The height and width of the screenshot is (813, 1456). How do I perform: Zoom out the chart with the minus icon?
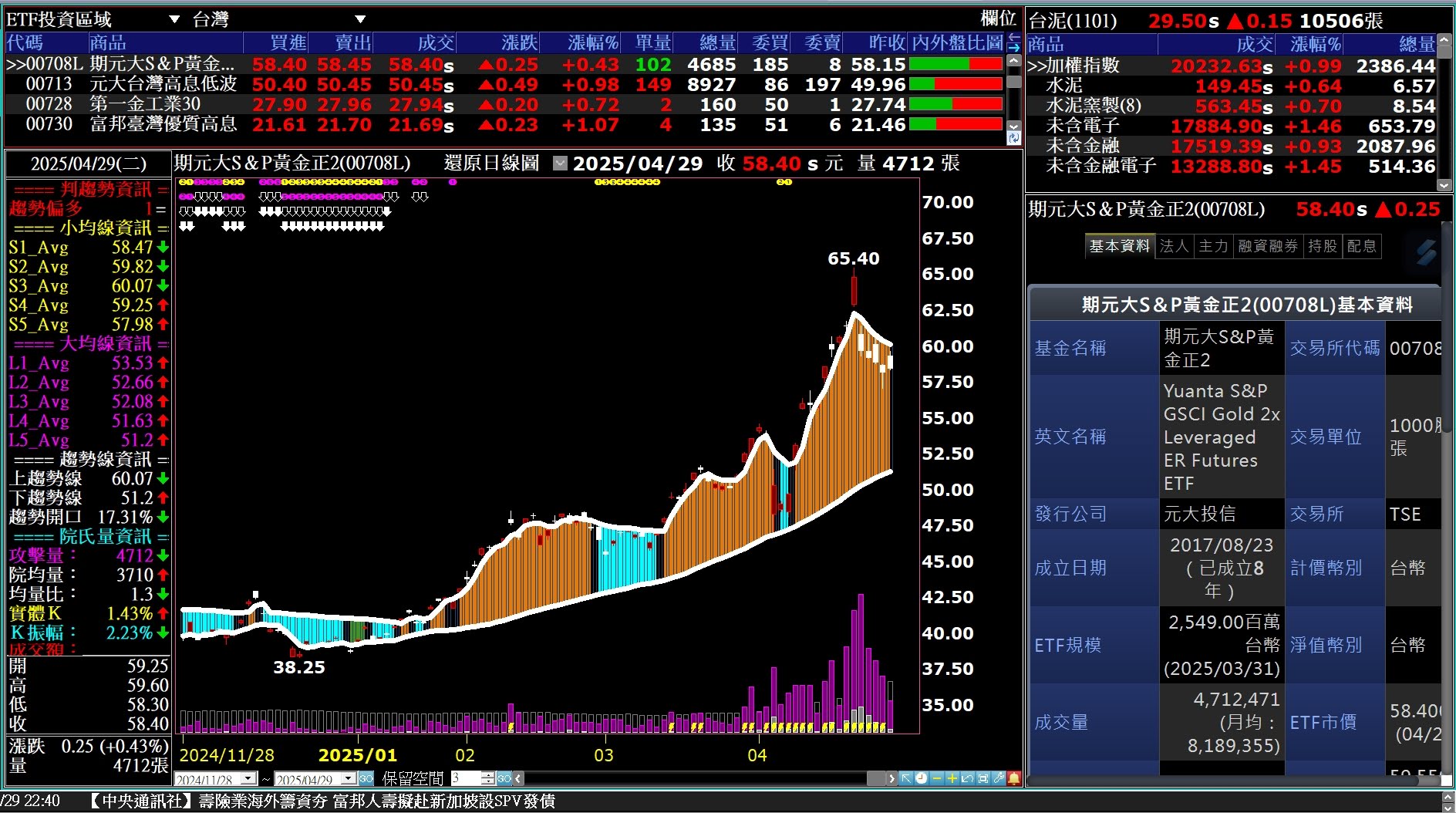coord(936,778)
